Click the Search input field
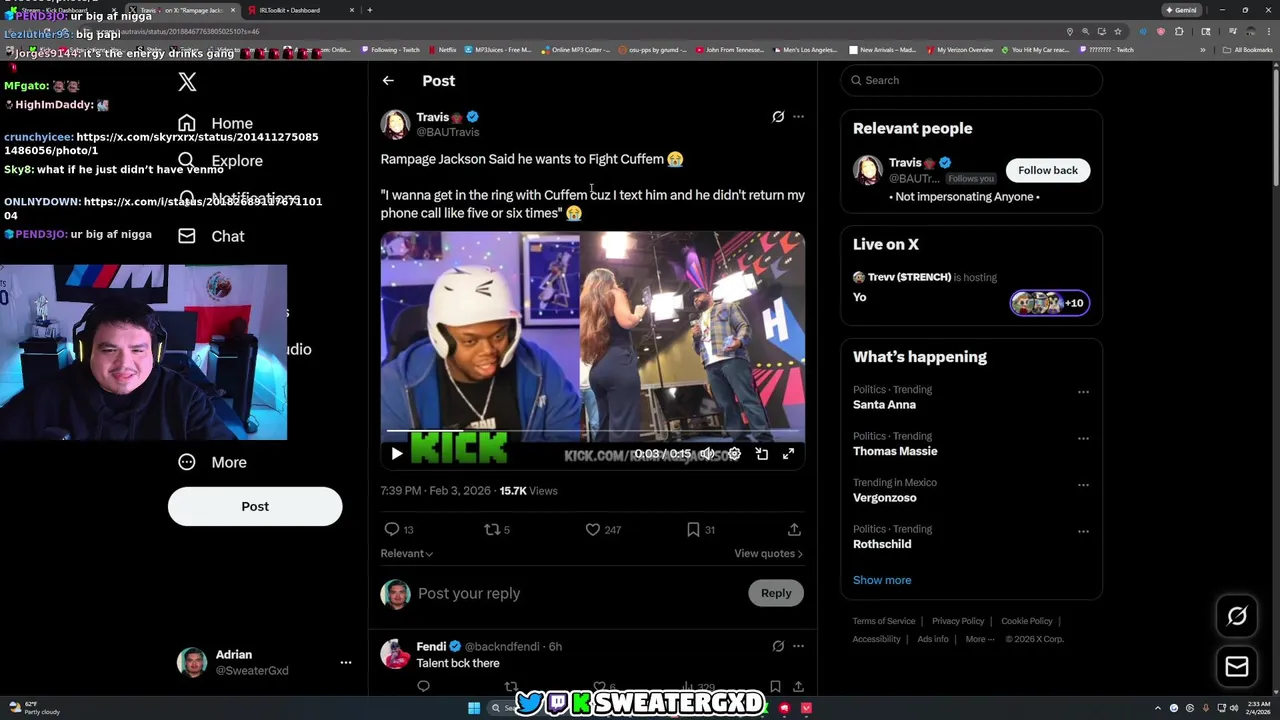1280x720 pixels. [x=971, y=80]
